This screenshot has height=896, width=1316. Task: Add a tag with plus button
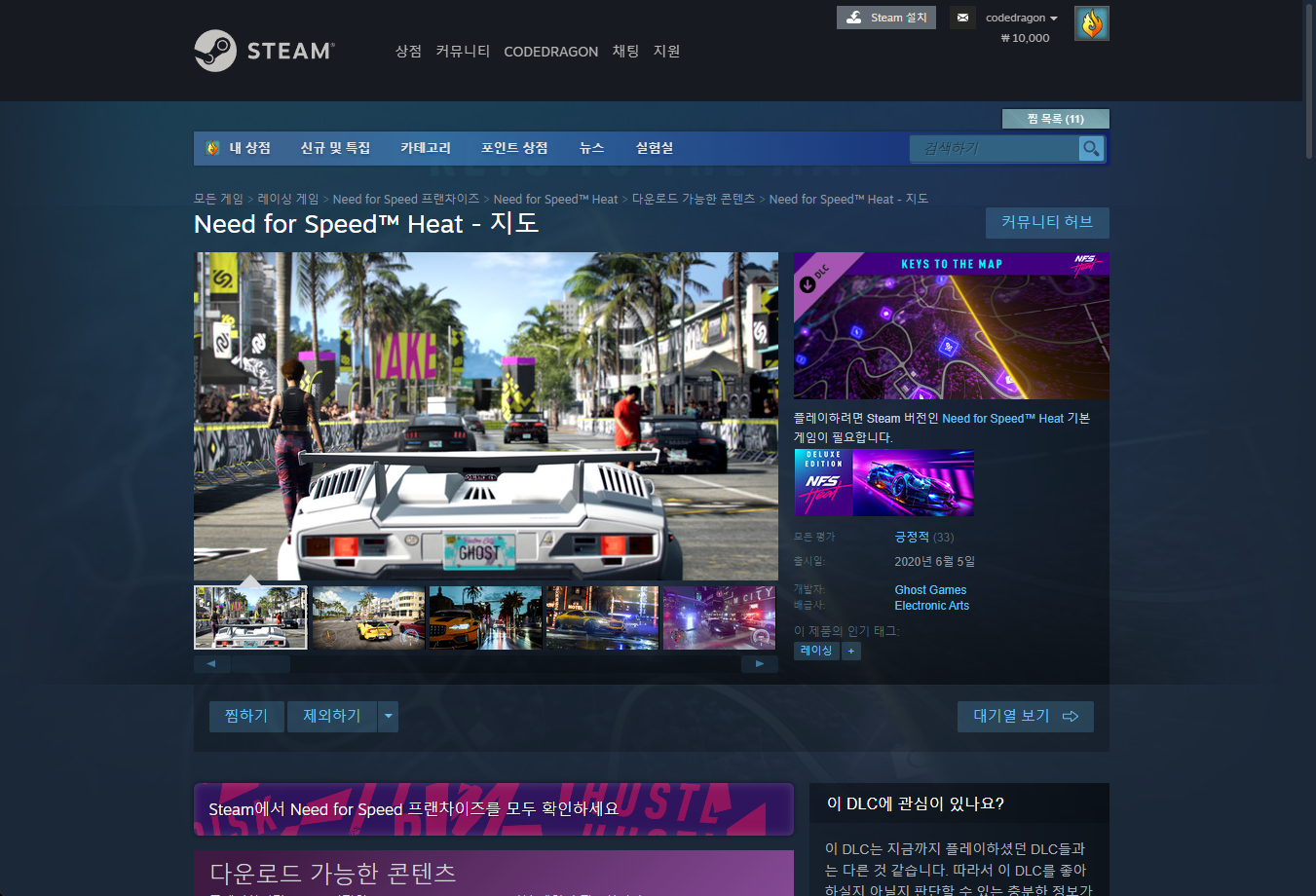(x=851, y=651)
